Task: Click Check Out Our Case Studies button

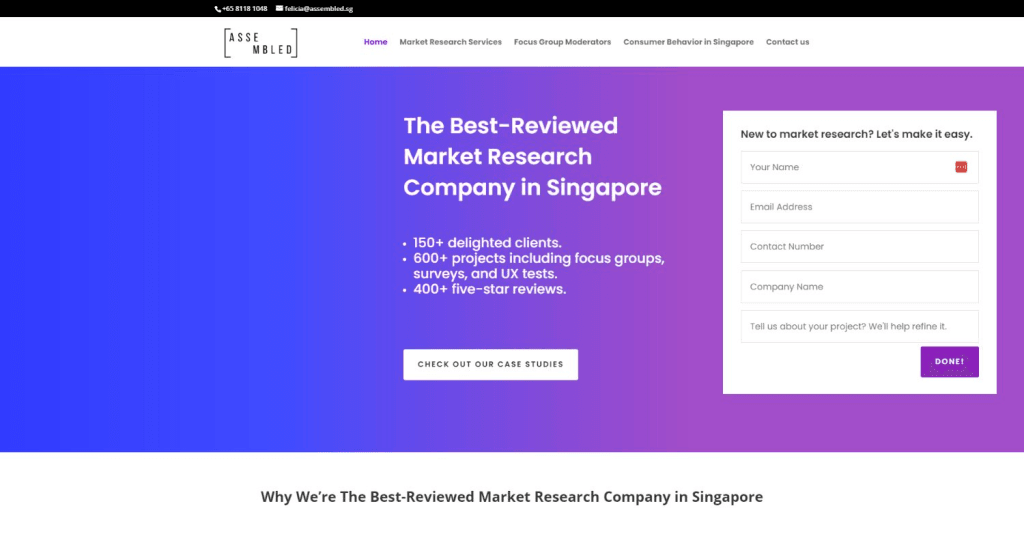Action: (490, 364)
